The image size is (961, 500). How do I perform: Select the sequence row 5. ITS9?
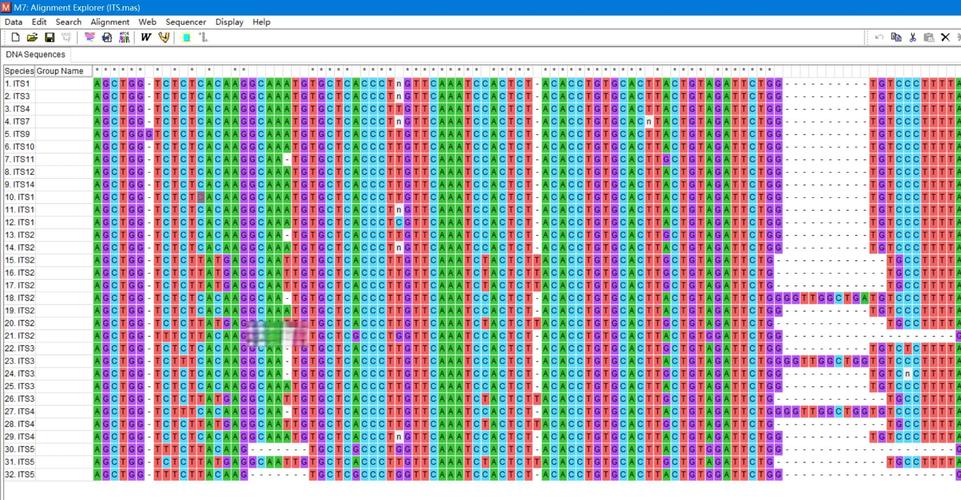pos(18,134)
